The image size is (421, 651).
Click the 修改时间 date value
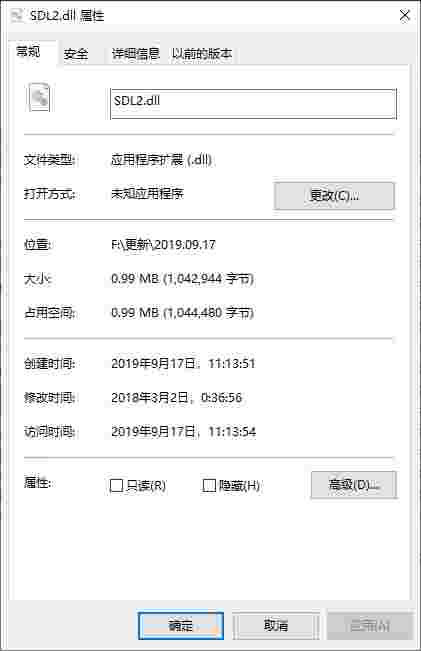pos(176,398)
